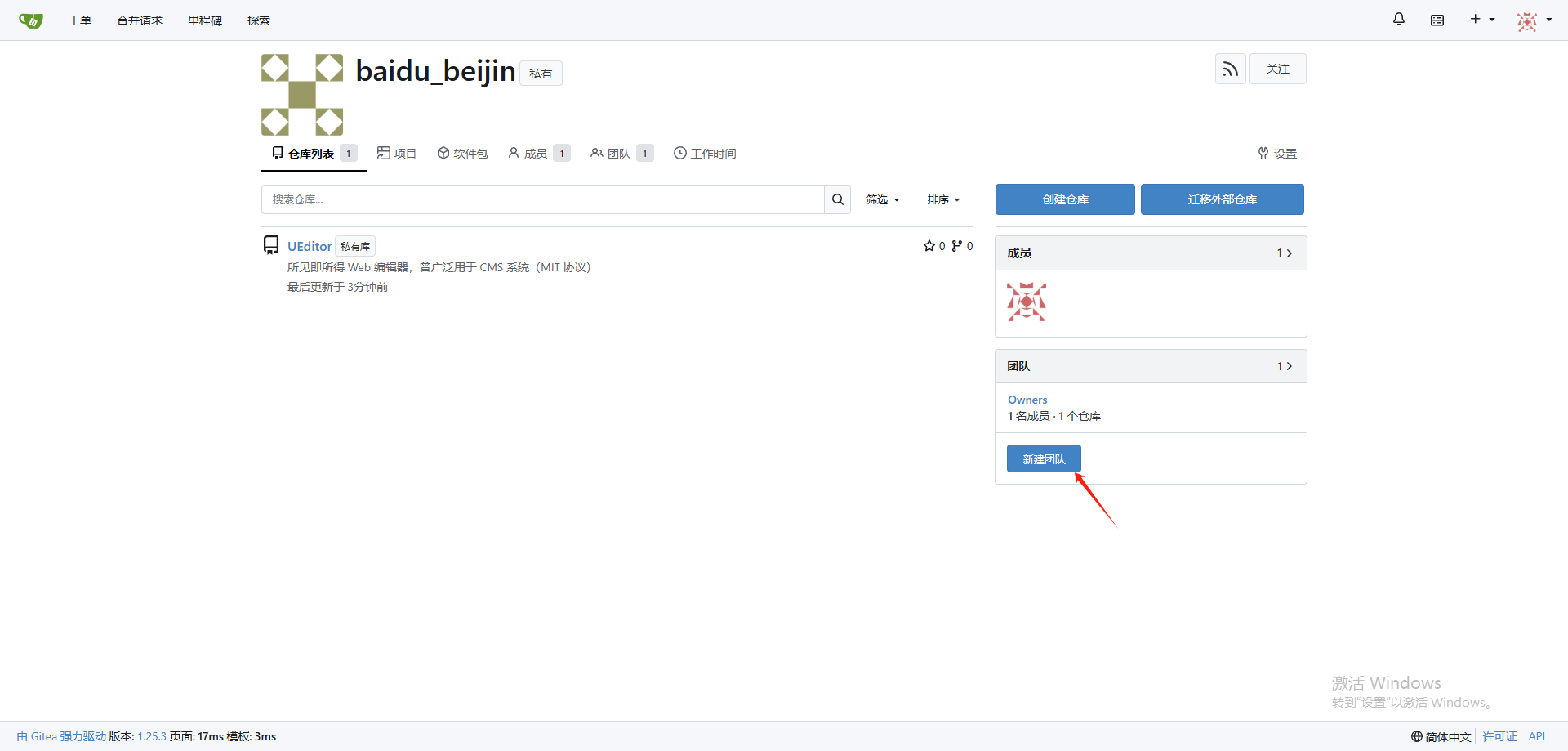Viewport: 1568px width, 751px height.
Task: Open the Gitea home logo
Action: click(31, 20)
